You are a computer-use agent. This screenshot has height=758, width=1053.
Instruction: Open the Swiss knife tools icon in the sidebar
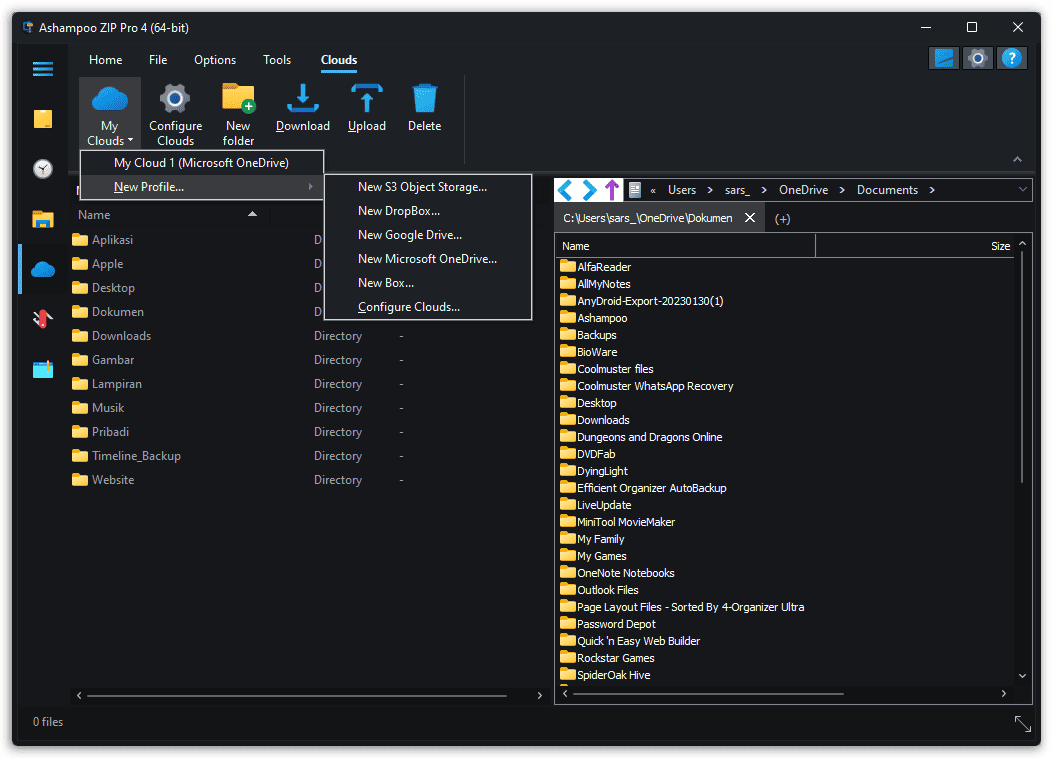coord(43,318)
